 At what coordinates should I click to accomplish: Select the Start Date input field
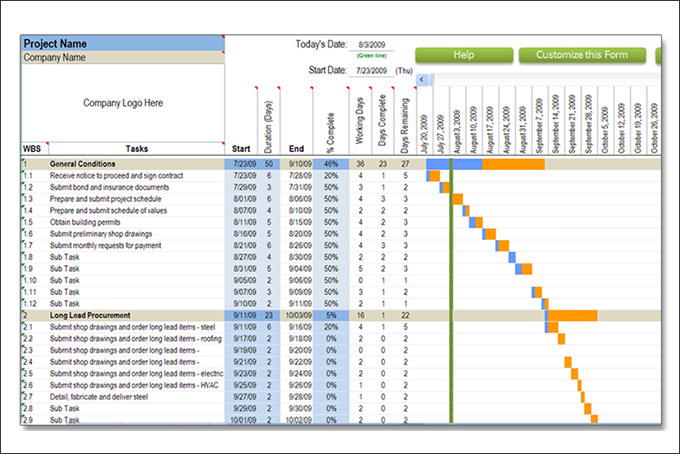click(x=370, y=71)
